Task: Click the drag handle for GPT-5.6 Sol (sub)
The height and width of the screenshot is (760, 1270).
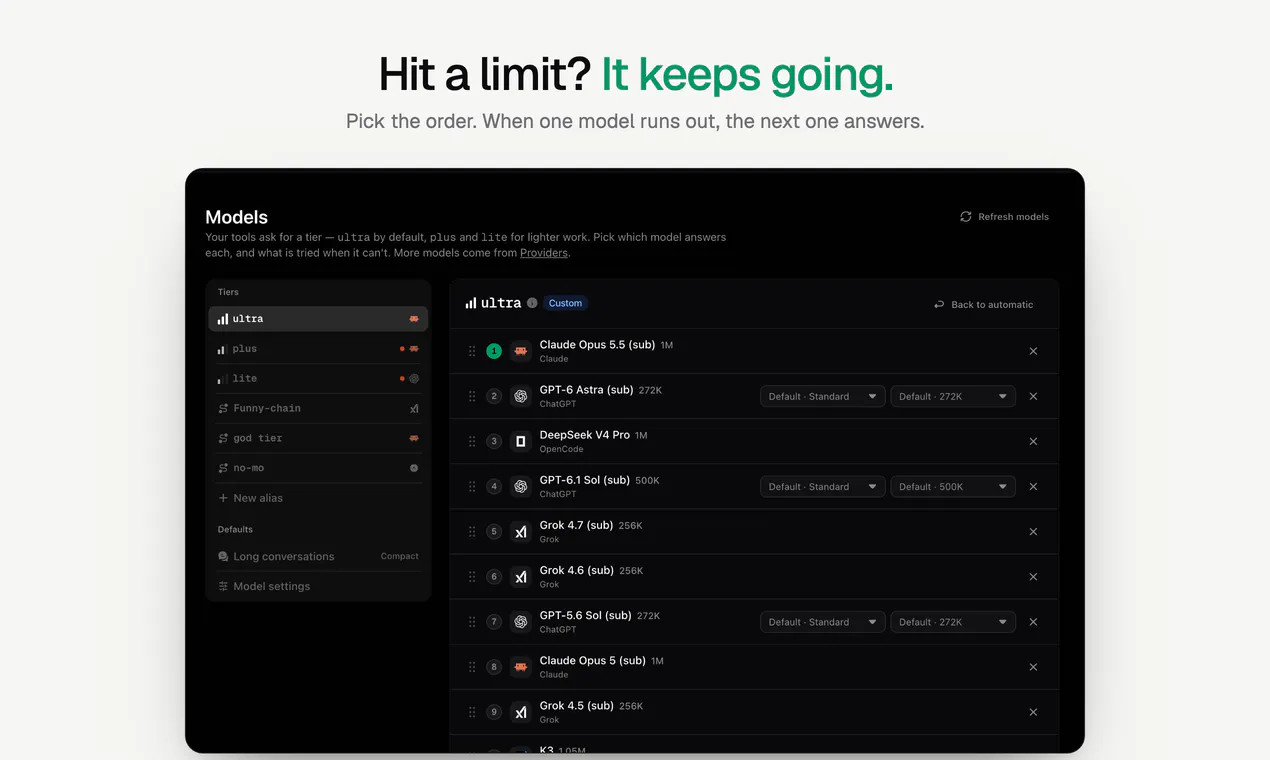Action: (x=472, y=622)
